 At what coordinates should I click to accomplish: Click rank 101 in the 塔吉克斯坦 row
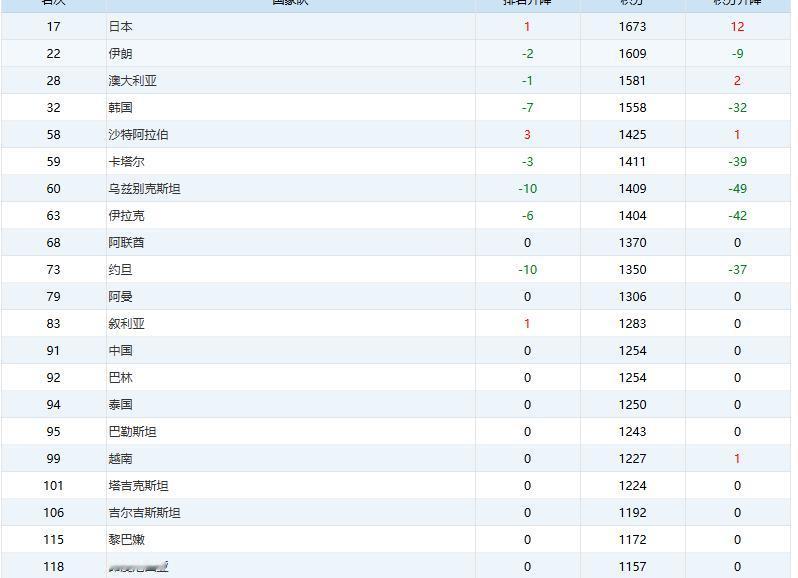coord(53,486)
